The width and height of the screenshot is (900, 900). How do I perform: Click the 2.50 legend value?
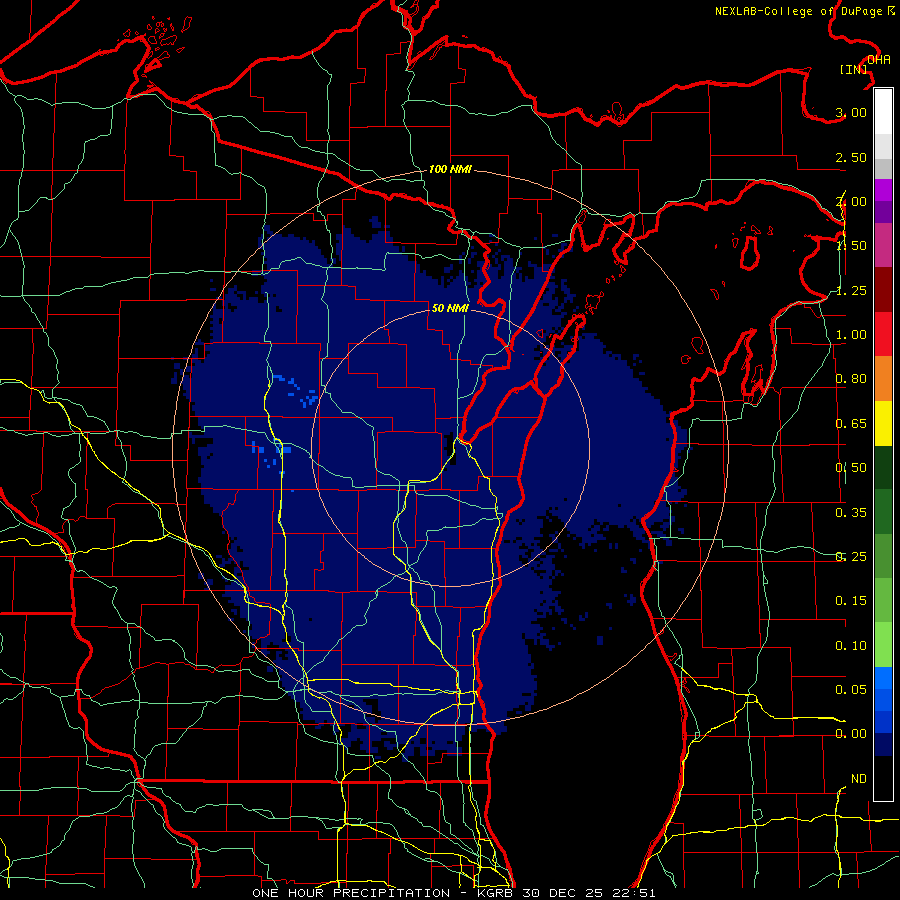(x=851, y=157)
